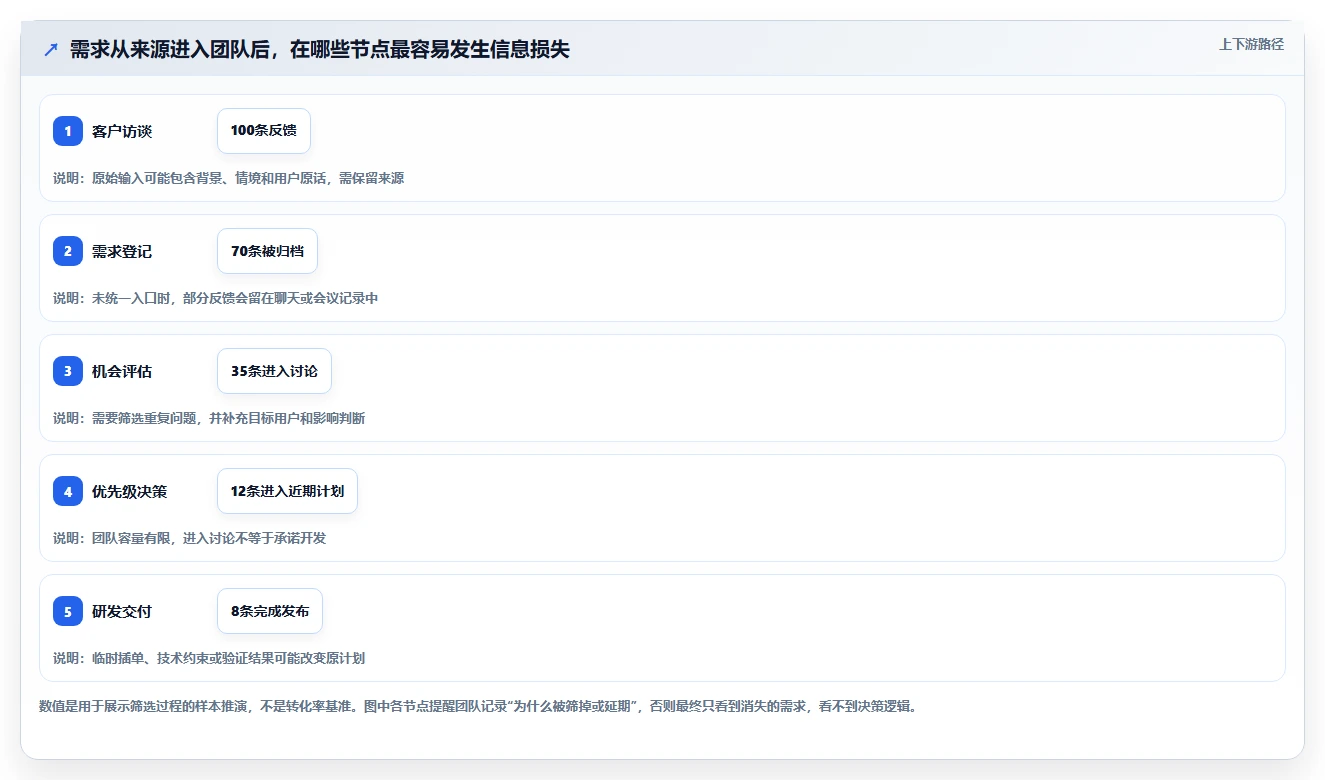Screen dimensions: 1325x780
Task: Click the 上下游路径 label in header
Action: pyautogui.click(x=1251, y=44)
